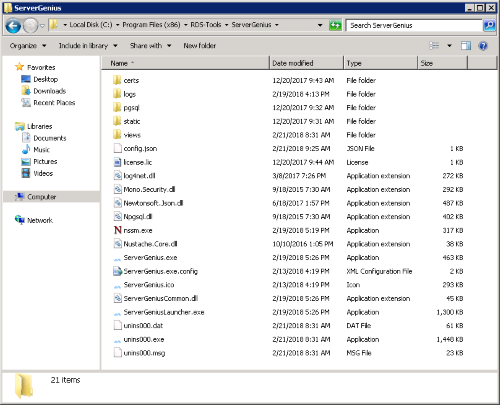Select the log4net.dll file icon
The image size is (500, 405).
coord(117,176)
